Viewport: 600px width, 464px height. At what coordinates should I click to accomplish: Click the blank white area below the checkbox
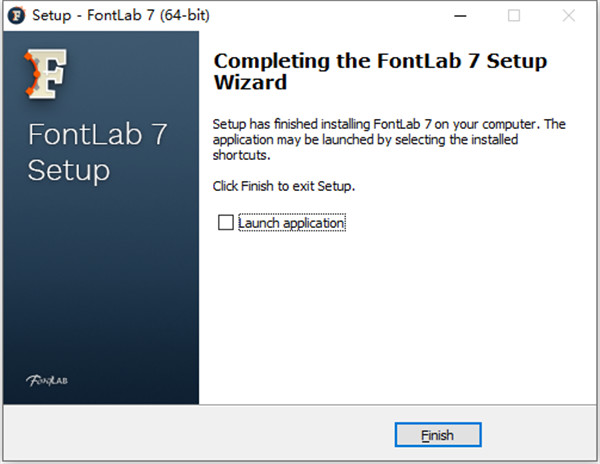(400, 320)
